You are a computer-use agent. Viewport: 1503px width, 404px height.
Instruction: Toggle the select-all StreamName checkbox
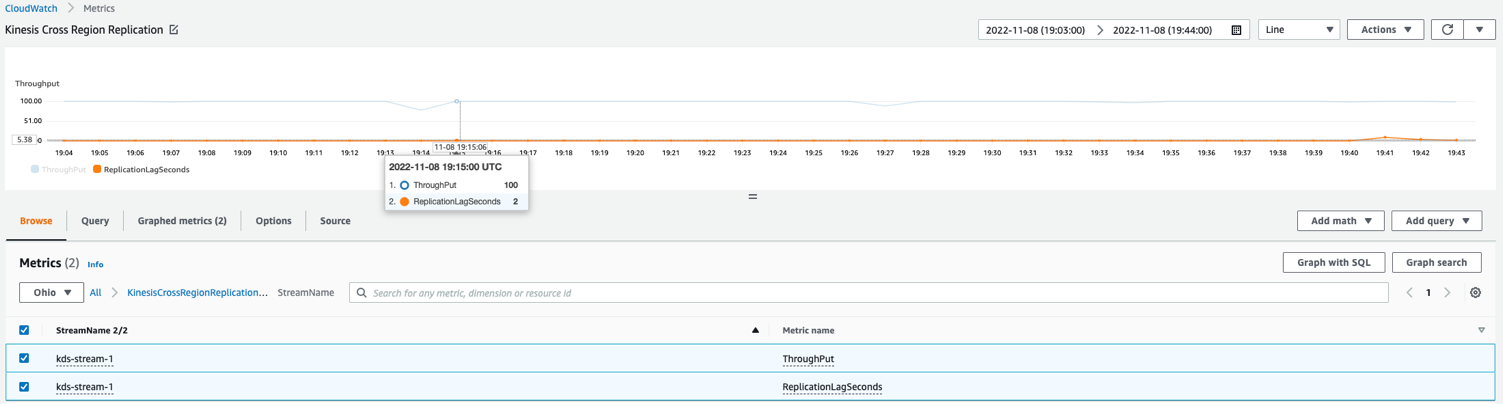pos(24,330)
